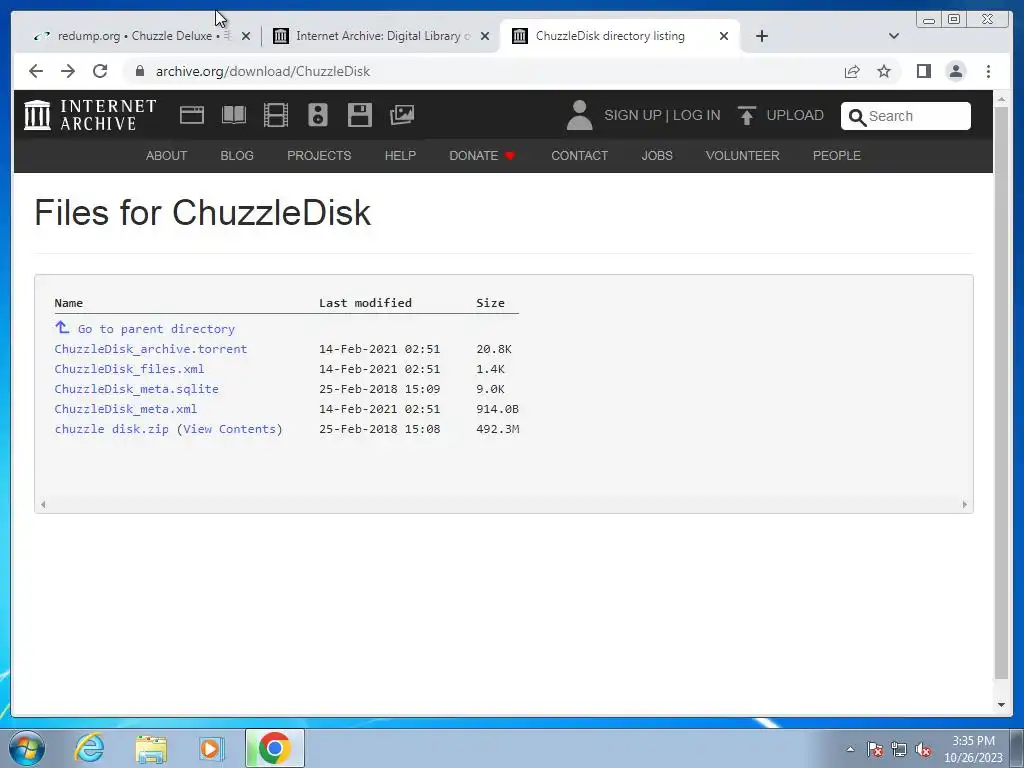Viewport: 1024px width, 768px height.
Task: Click the Chrome taskbar icon
Action: click(x=275, y=748)
